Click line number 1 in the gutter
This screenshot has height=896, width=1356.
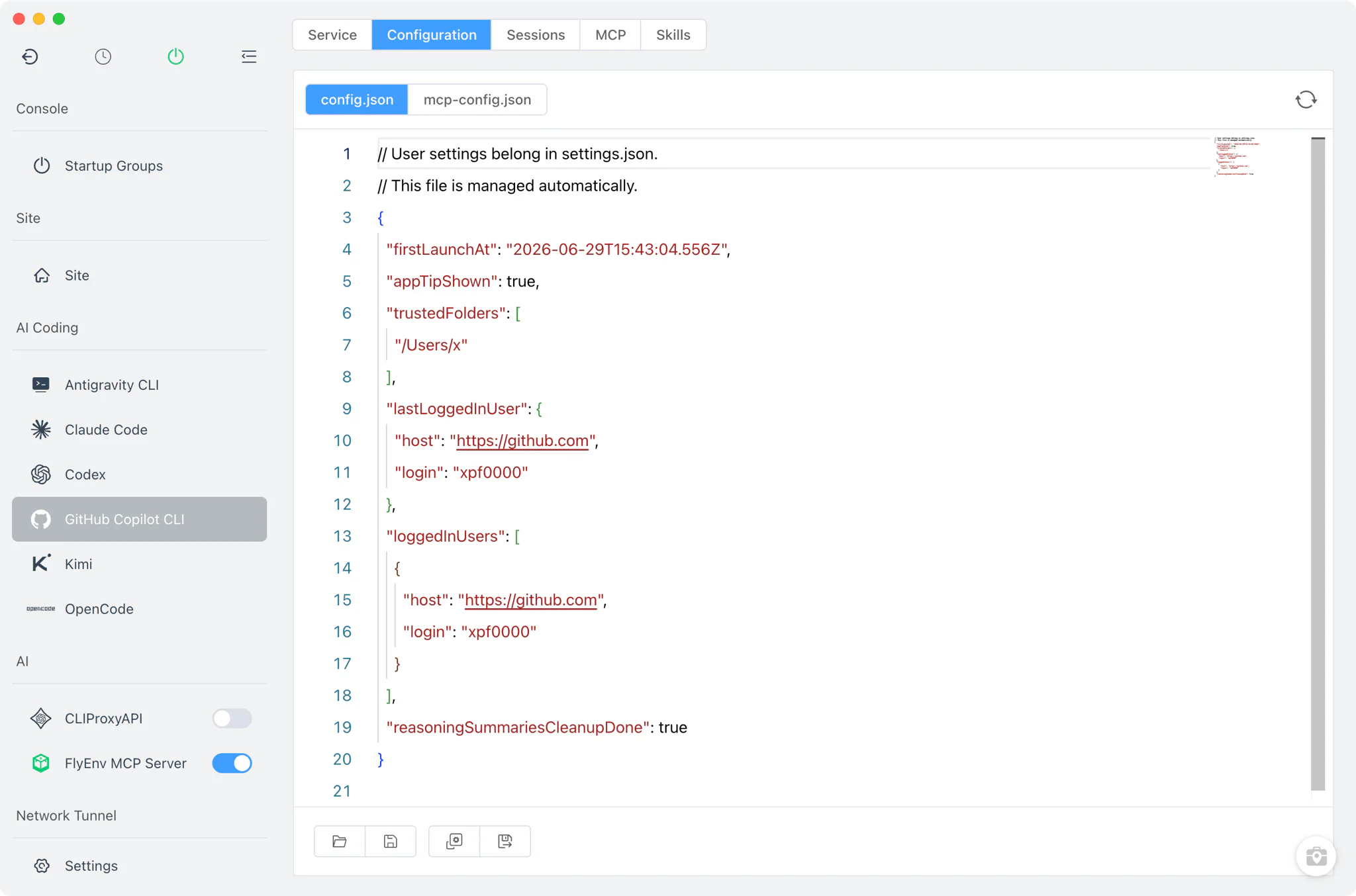click(x=346, y=154)
